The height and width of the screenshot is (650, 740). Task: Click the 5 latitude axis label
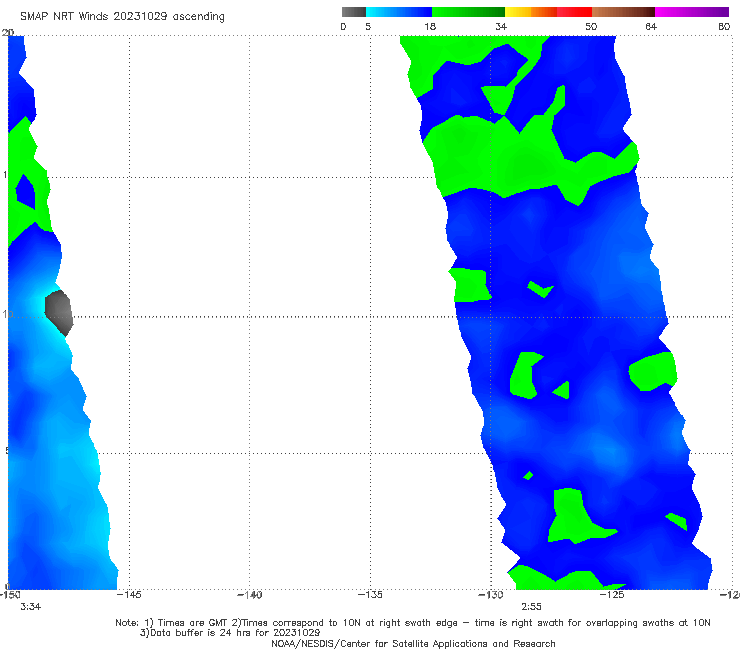click(6, 450)
